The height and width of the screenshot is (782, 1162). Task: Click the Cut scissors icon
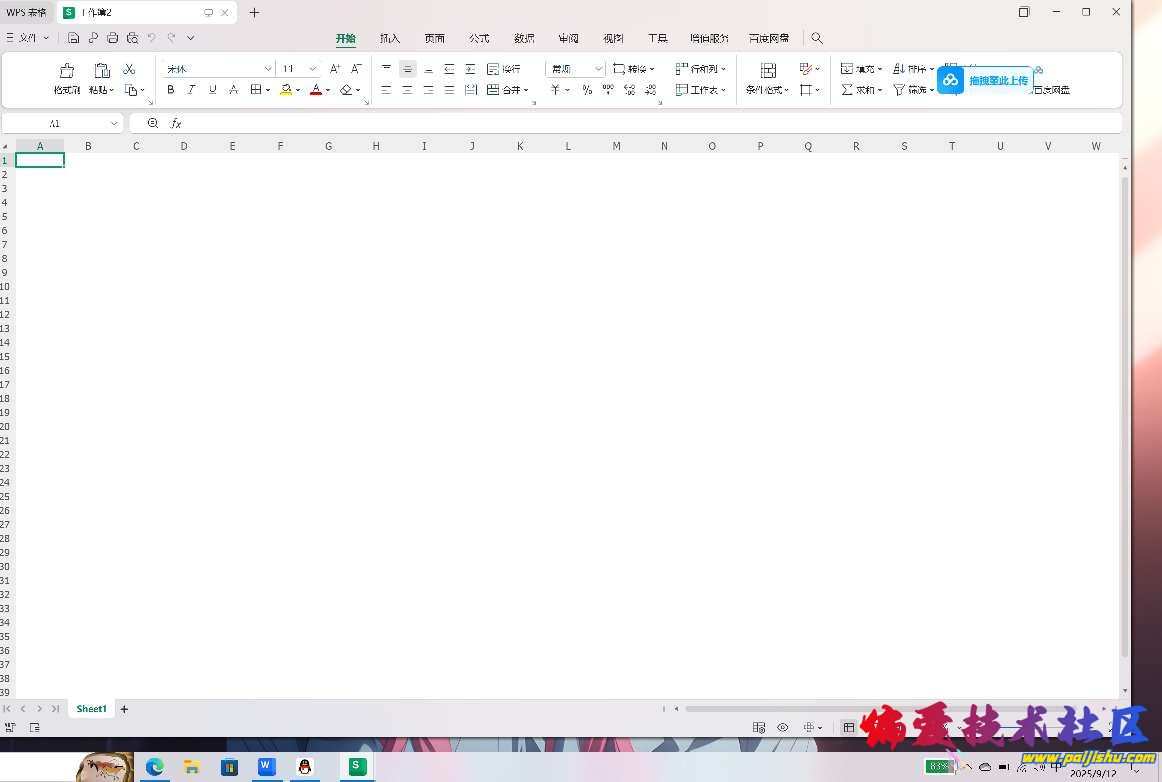point(129,69)
